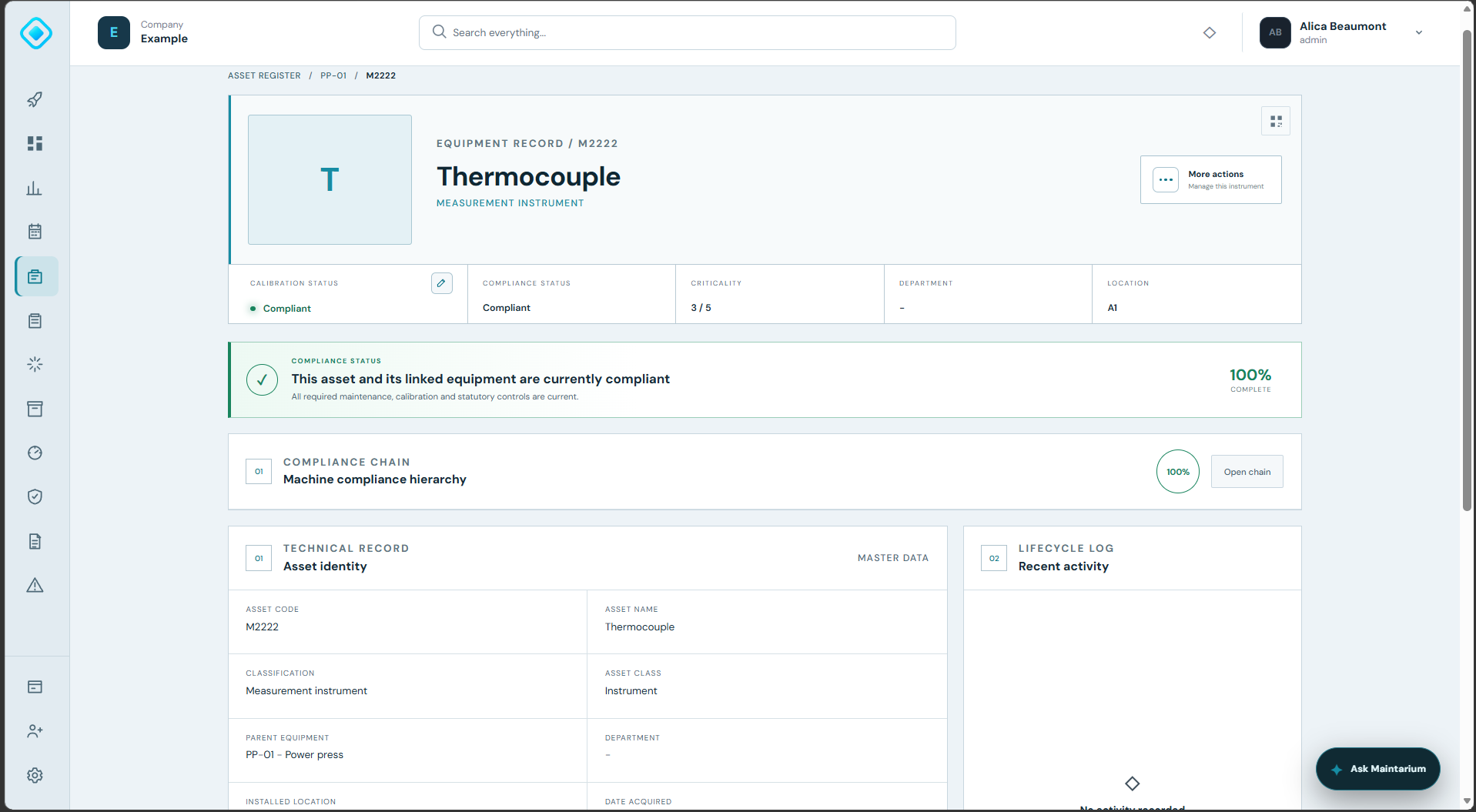The width and height of the screenshot is (1476, 812).
Task: Open the More actions menu
Action: [x=1210, y=179]
